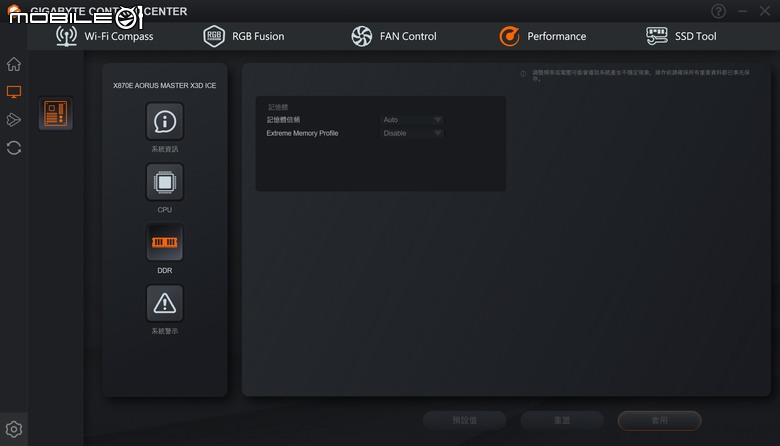Open the CPU tuning icon
This screenshot has height=446, width=780.
pyautogui.click(x=165, y=182)
